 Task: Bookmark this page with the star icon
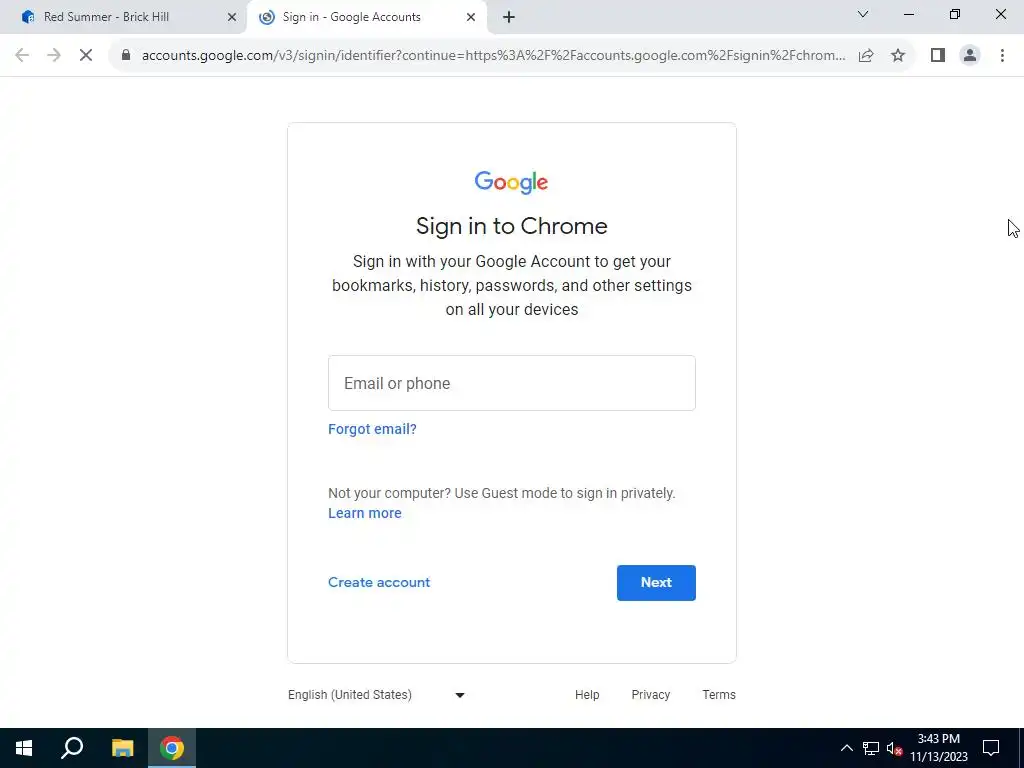pos(898,56)
